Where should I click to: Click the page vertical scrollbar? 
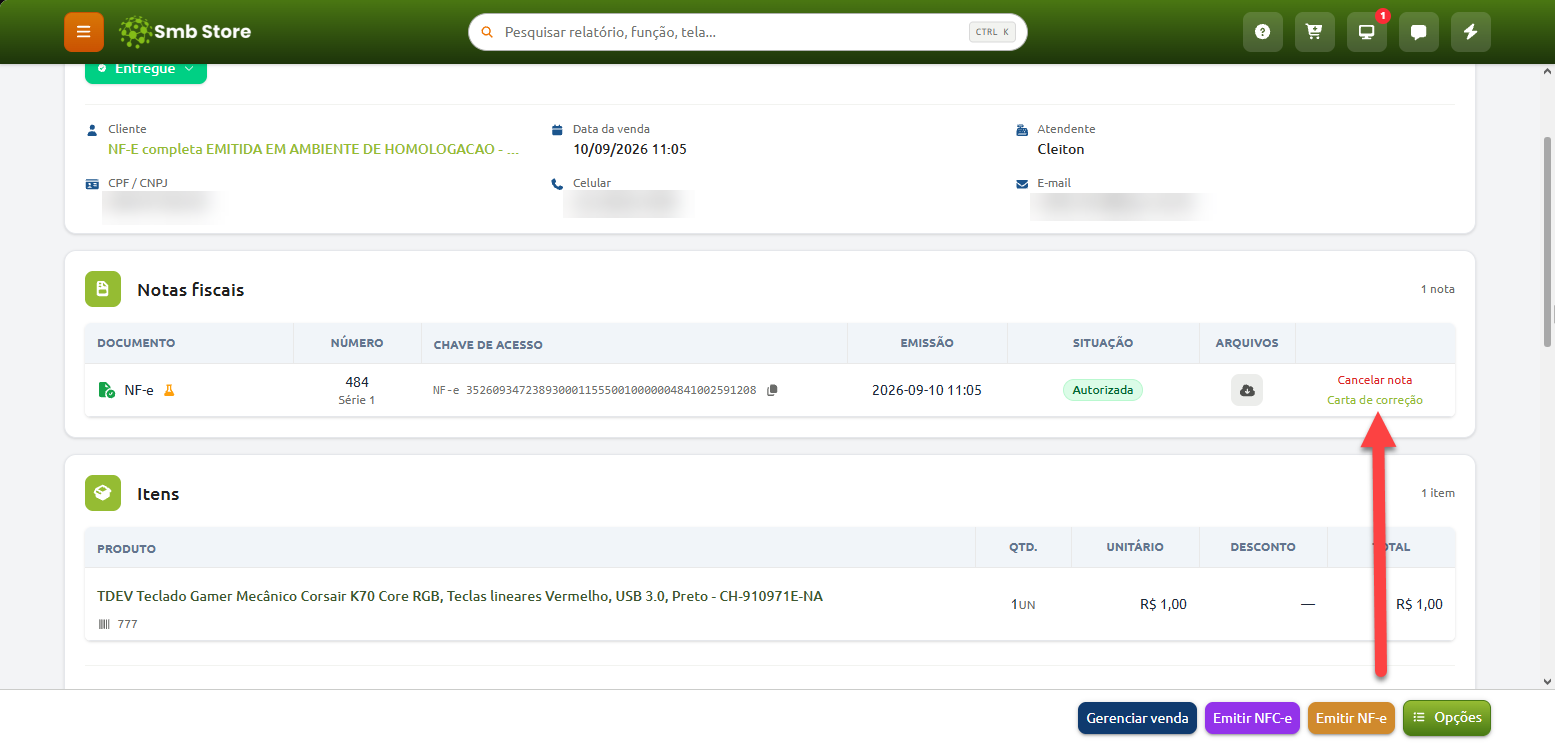pyautogui.click(x=1548, y=241)
